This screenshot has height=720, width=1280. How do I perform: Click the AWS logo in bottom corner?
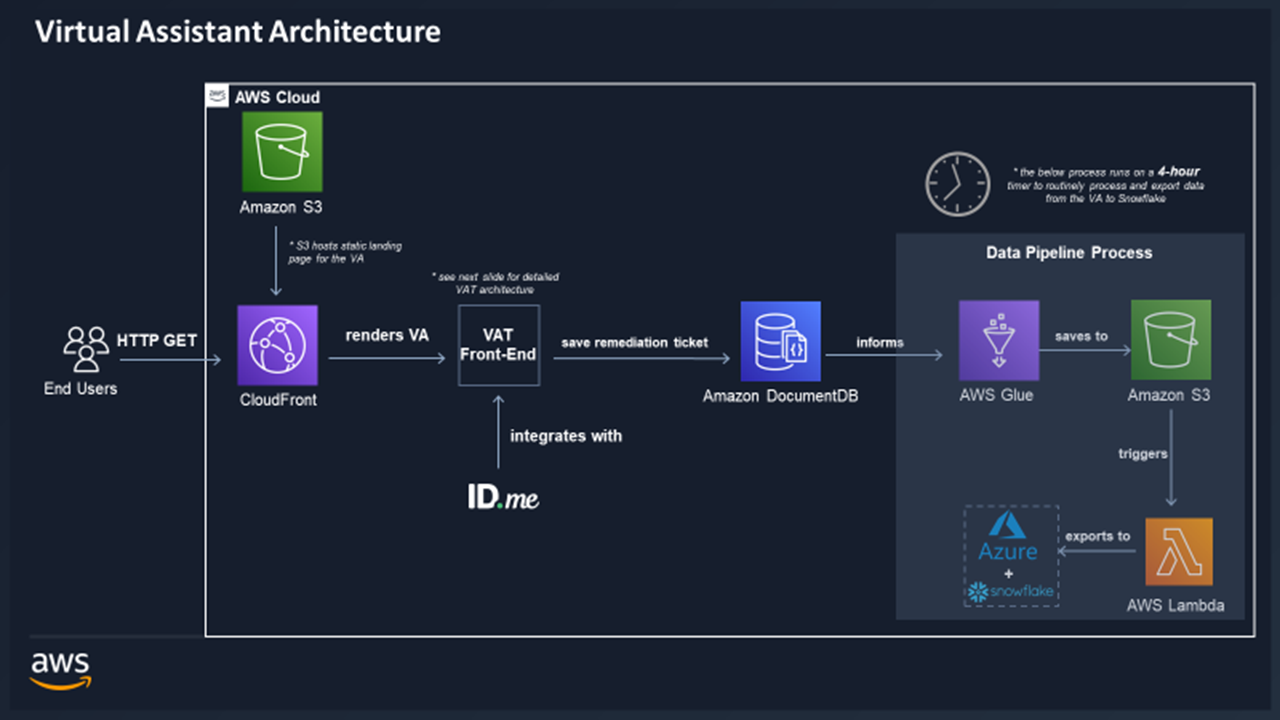[60, 670]
